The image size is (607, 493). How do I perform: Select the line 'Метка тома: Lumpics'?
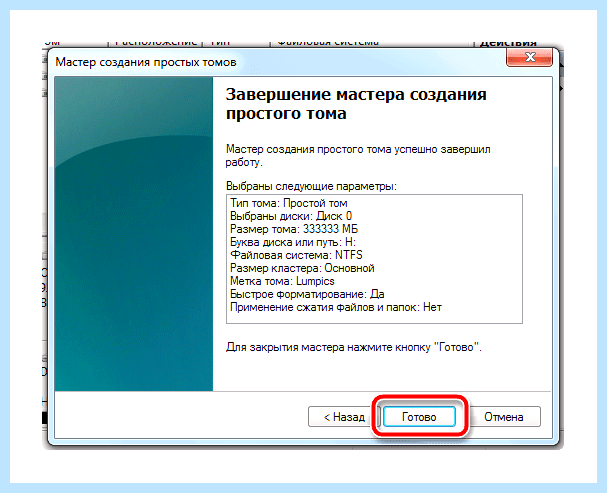coord(282,281)
